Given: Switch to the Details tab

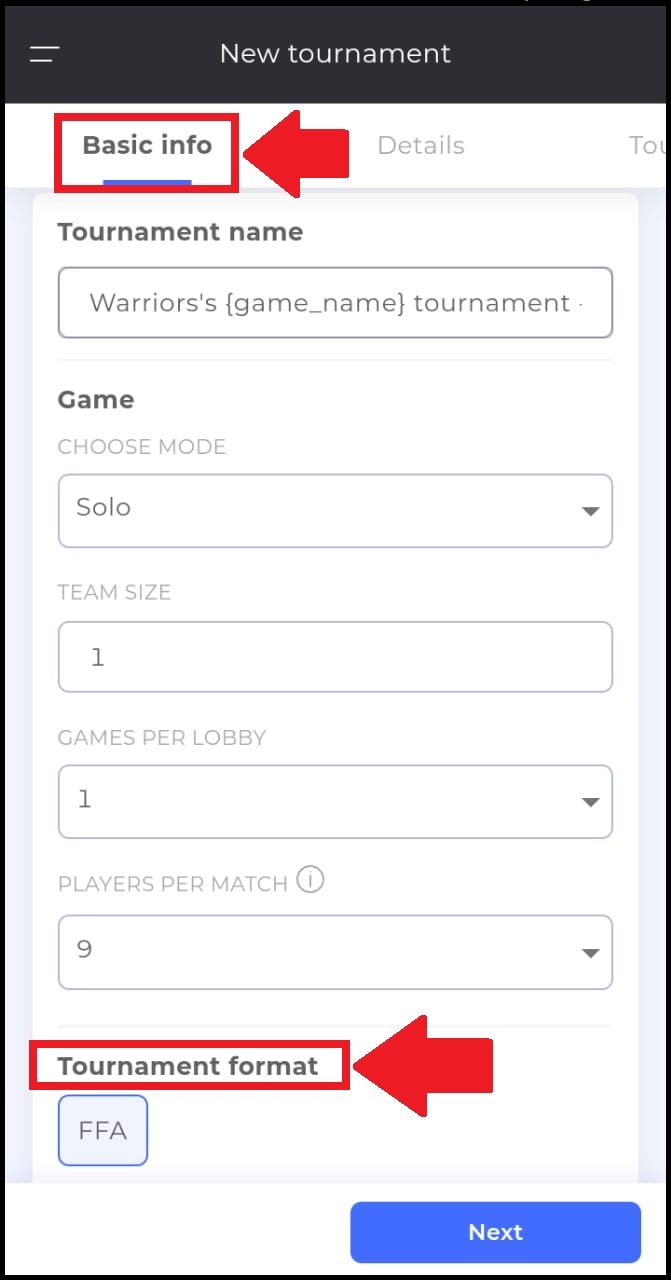Looking at the screenshot, I should (x=421, y=146).
